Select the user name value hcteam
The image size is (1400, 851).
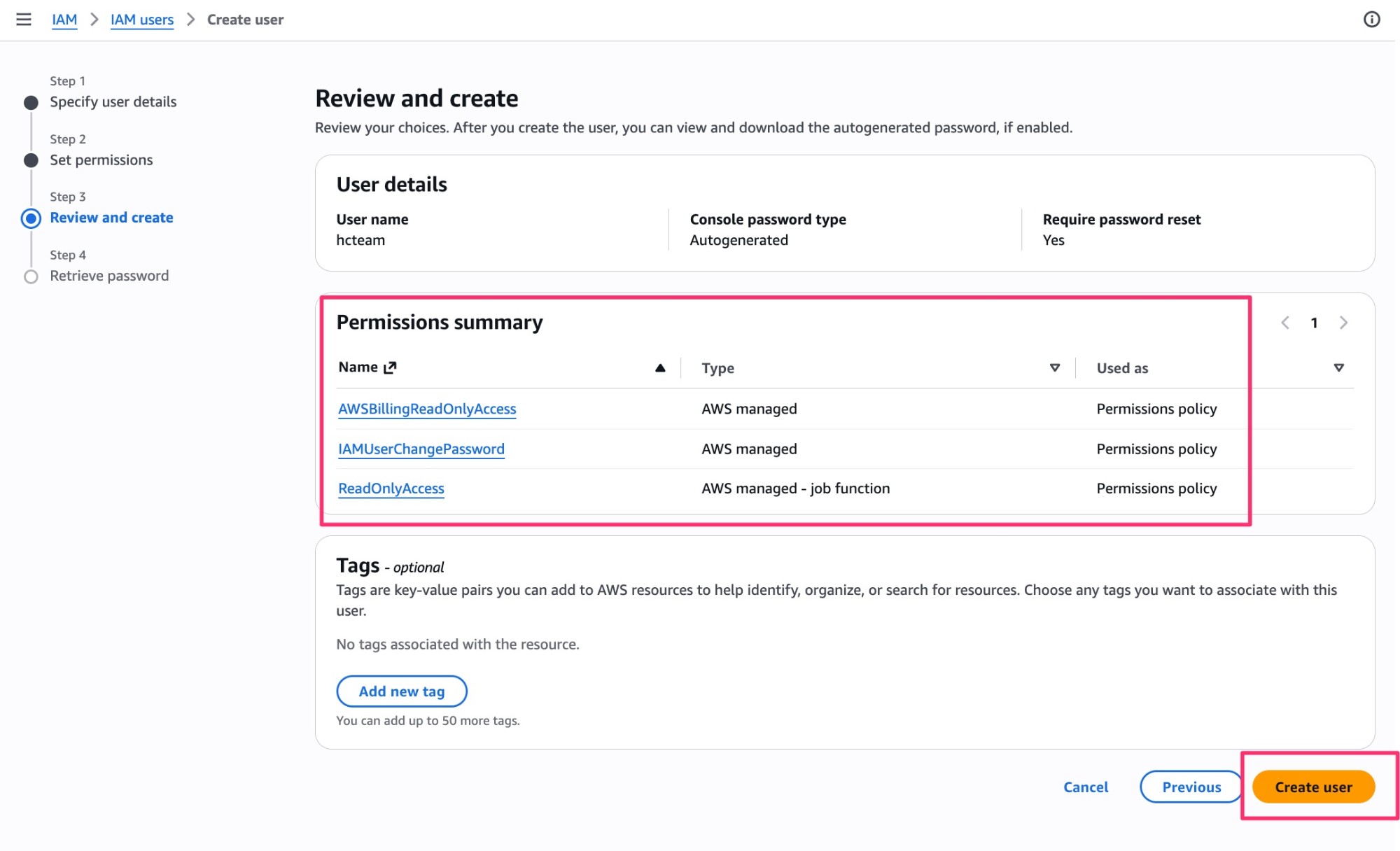pos(360,240)
